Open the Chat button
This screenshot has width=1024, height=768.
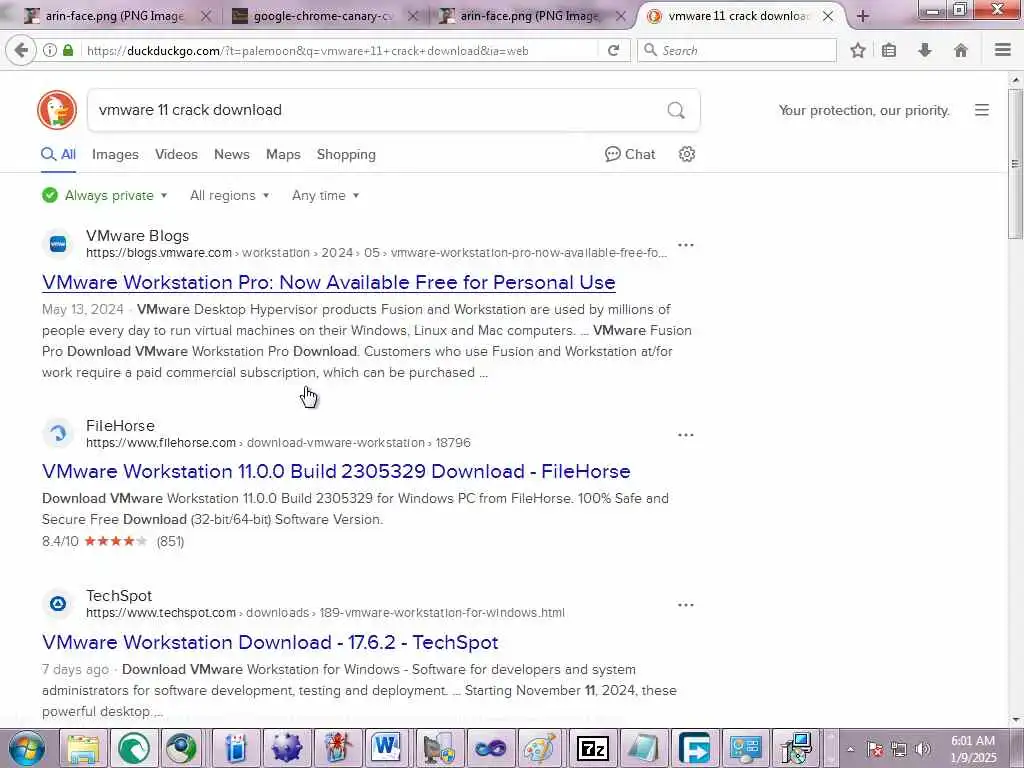(630, 154)
